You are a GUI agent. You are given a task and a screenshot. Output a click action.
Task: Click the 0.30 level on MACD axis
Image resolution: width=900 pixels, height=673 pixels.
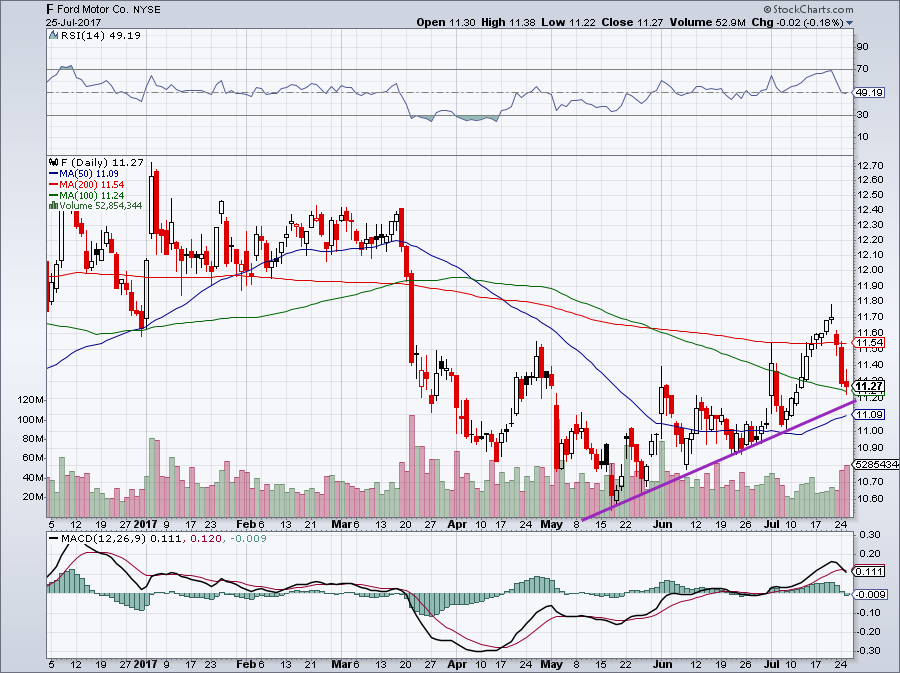(871, 535)
